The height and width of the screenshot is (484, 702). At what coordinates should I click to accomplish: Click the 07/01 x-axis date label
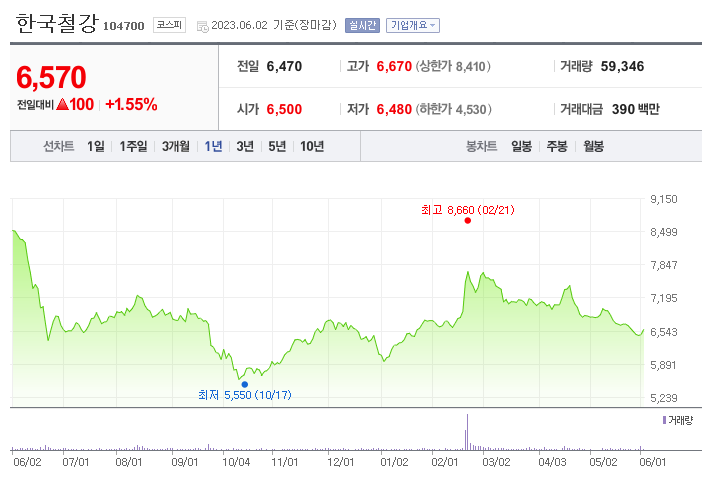pos(76,462)
